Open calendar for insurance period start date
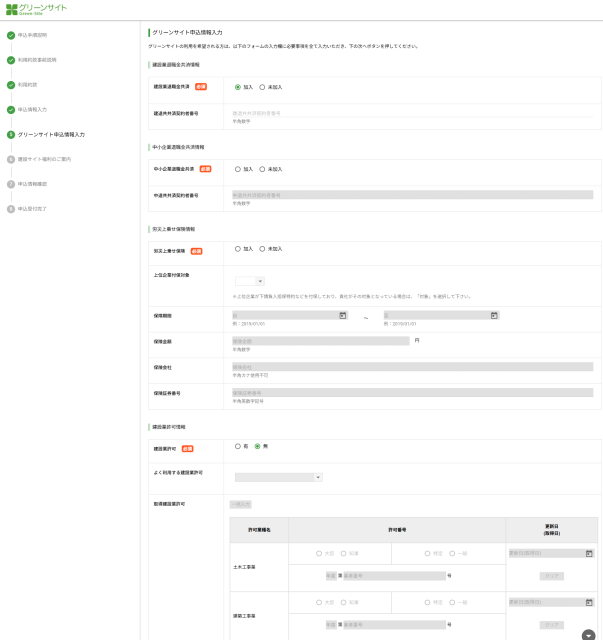603x640 pixels. coord(342,315)
